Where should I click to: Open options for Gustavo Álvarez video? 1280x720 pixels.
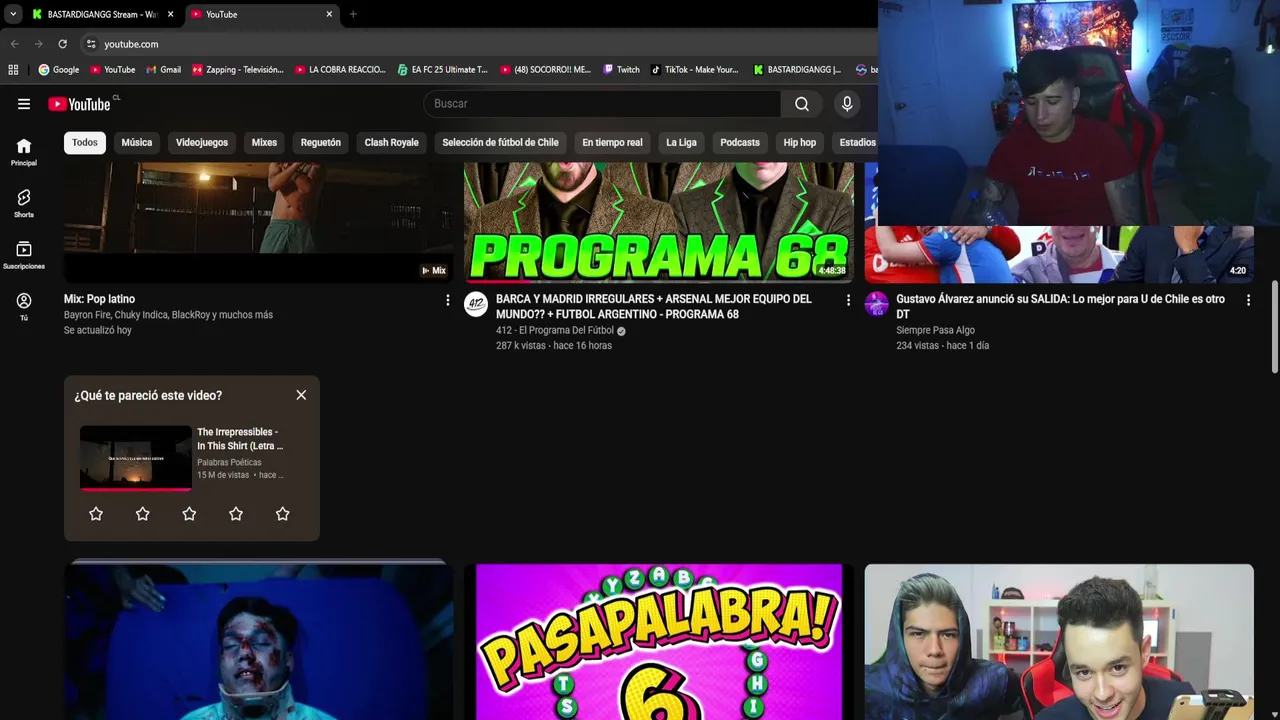(1248, 300)
